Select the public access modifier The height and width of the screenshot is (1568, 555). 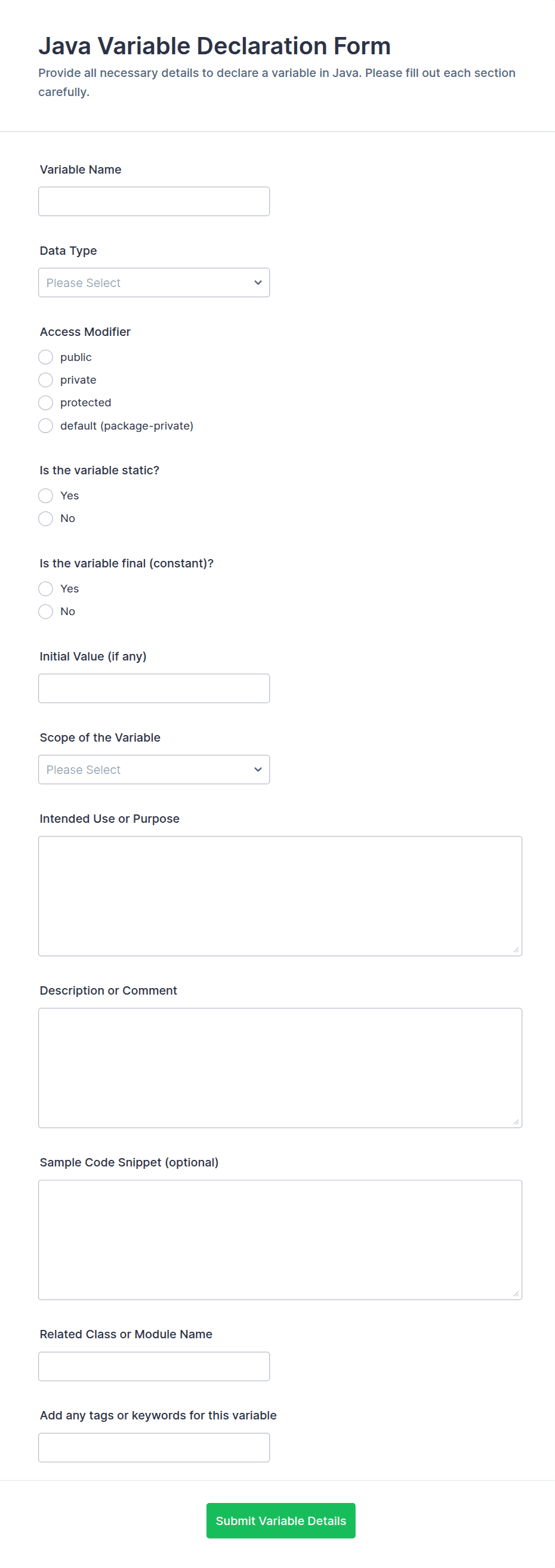pos(45,357)
